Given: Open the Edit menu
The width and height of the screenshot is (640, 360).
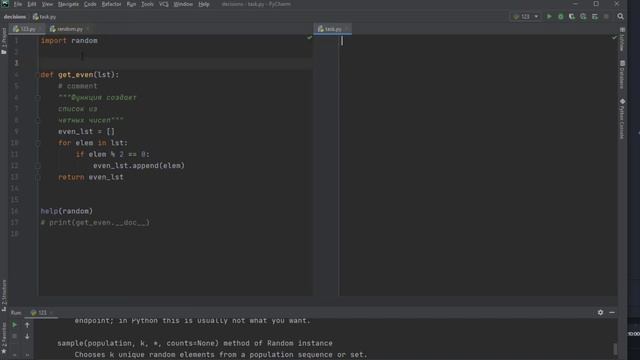Looking at the screenshot, I should (x=32, y=4).
